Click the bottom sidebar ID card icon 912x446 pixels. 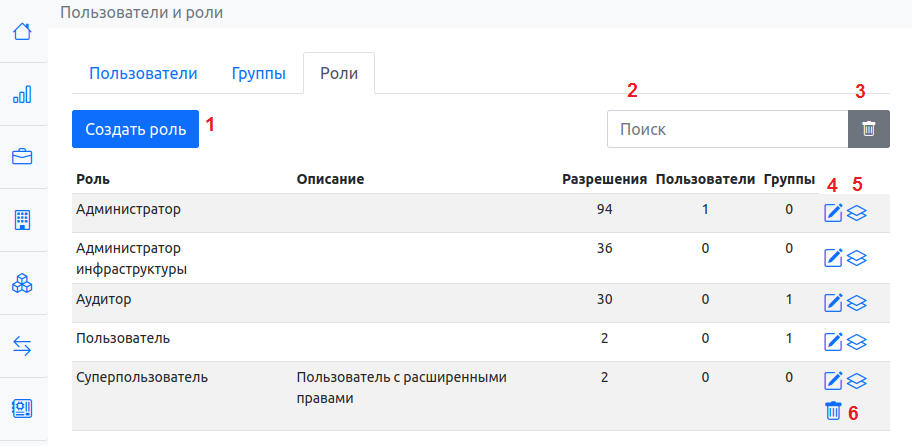tap(22, 409)
